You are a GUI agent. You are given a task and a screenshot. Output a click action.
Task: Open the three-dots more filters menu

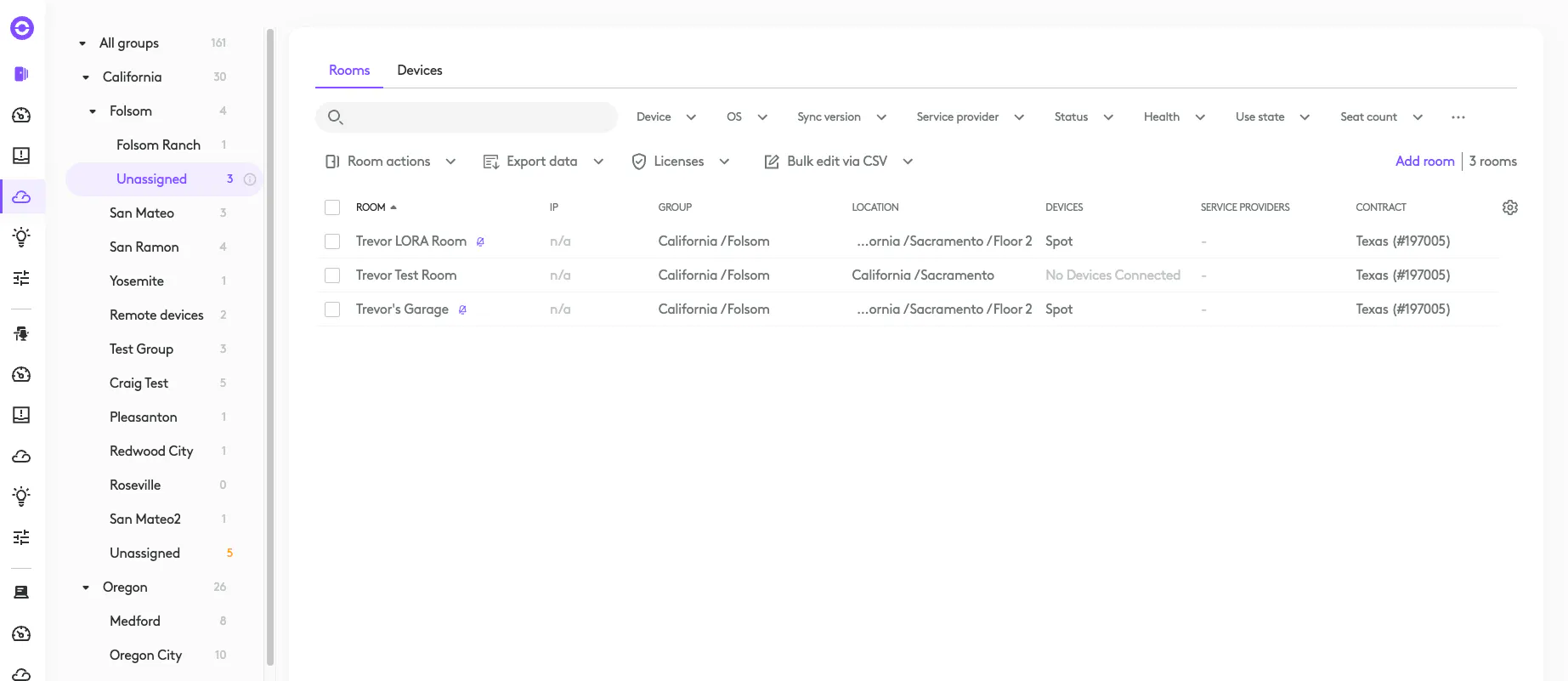pos(1458,117)
